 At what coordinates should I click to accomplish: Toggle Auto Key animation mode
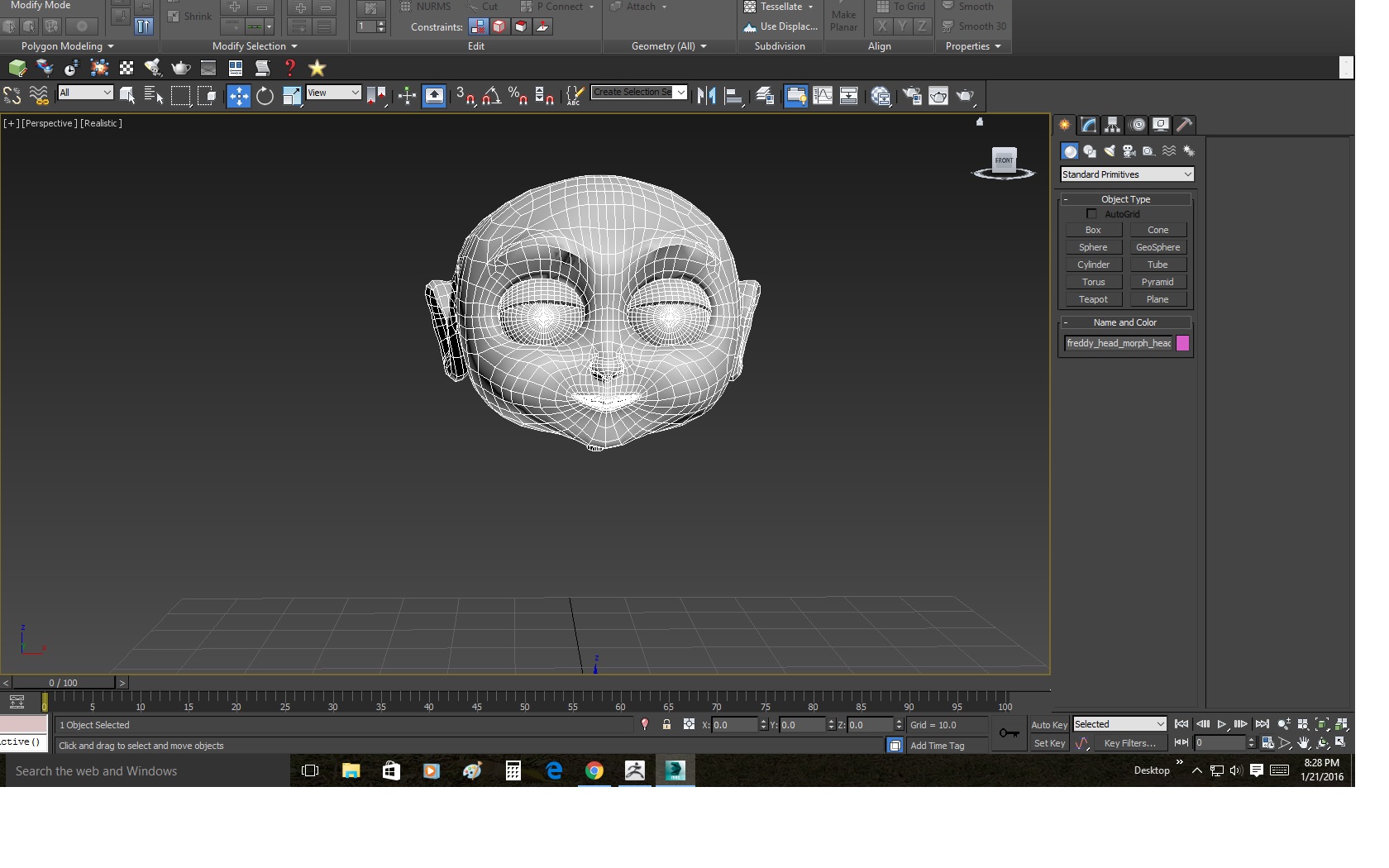pyautogui.click(x=1049, y=725)
